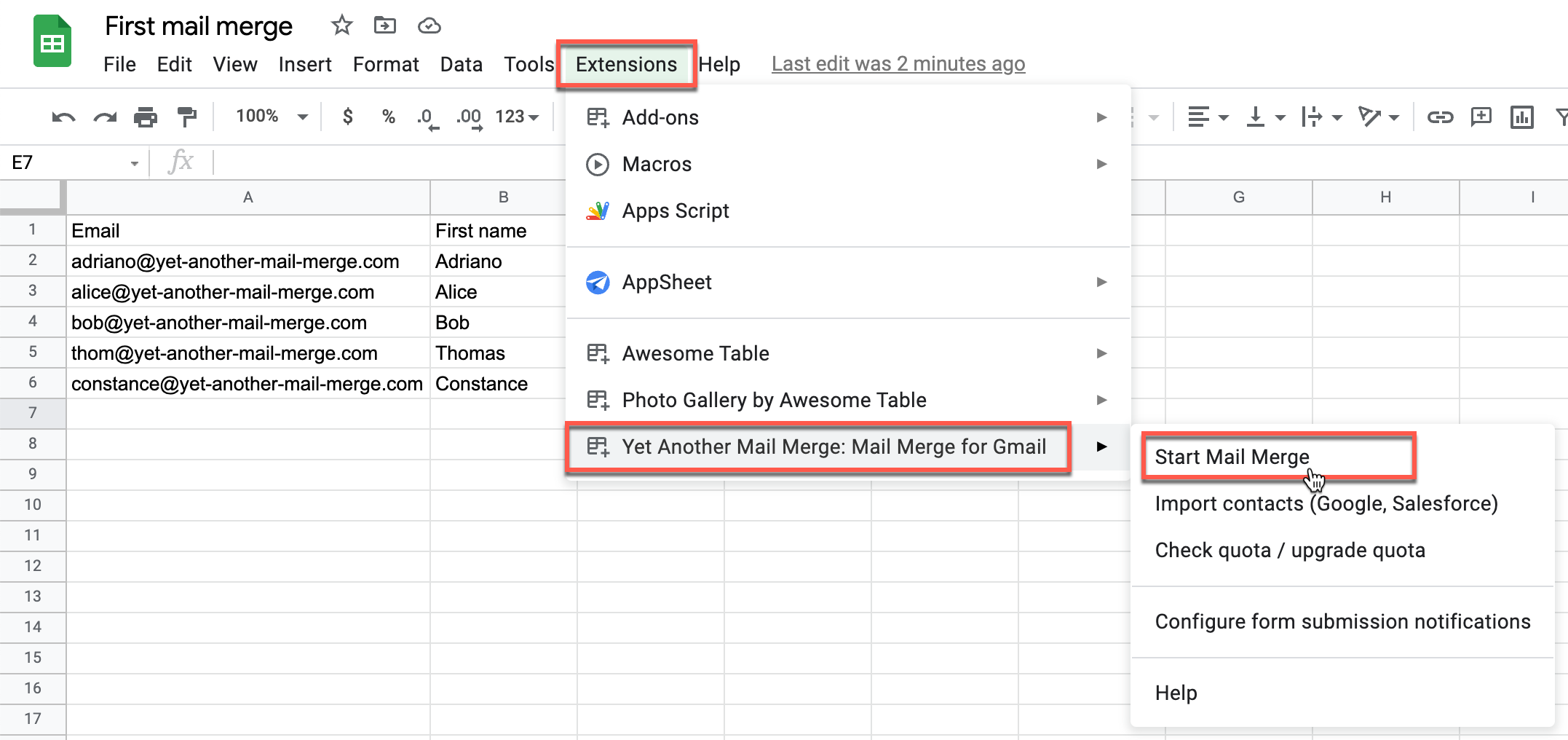Select the Paint format tool
Viewport: 1568px width, 740px height.
tap(187, 117)
